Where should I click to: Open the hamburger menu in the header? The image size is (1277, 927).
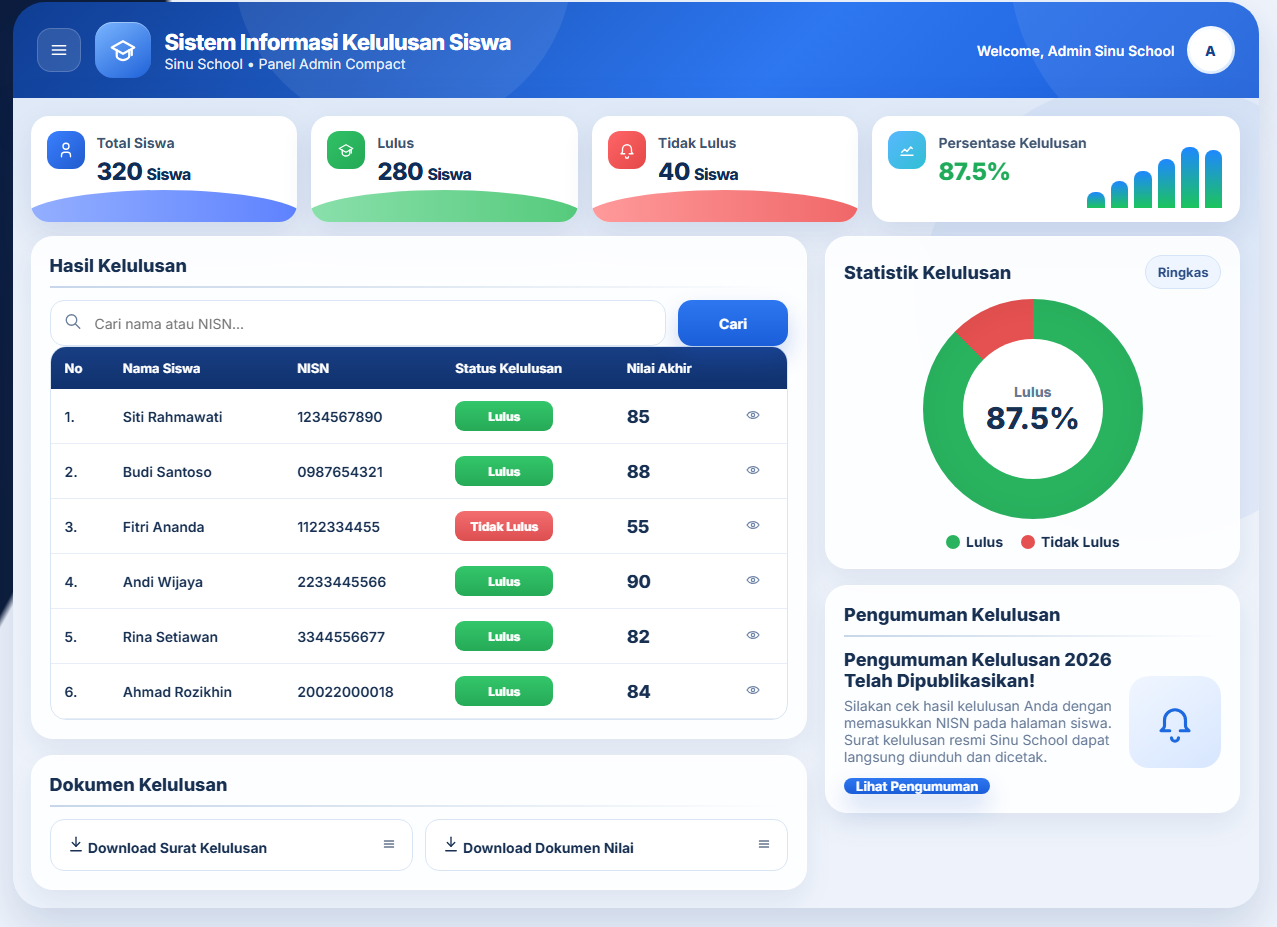pyautogui.click(x=59, y=50)
